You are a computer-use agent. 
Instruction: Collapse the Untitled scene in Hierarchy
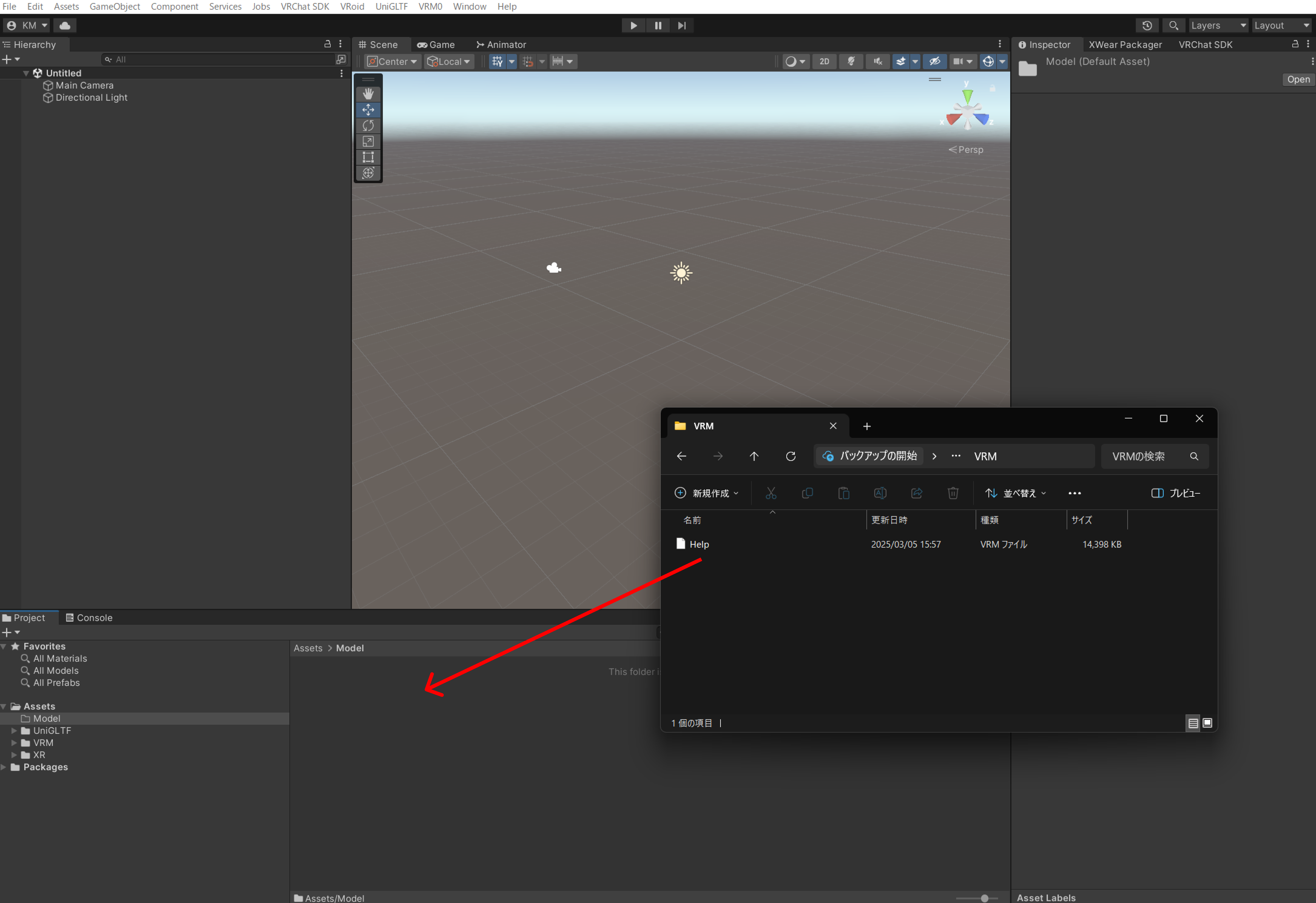[25, 73]
